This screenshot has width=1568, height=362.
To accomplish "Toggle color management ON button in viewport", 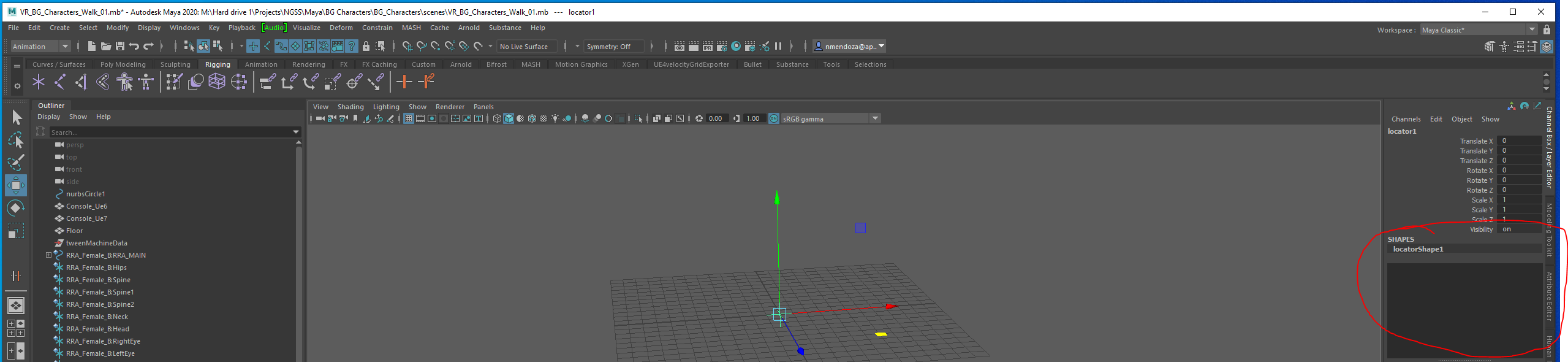I will 774,118.
